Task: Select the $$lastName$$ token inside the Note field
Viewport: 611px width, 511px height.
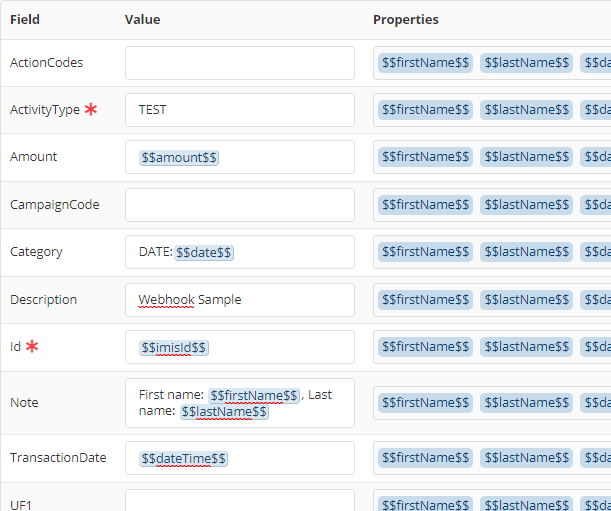Action: point(224,411)
